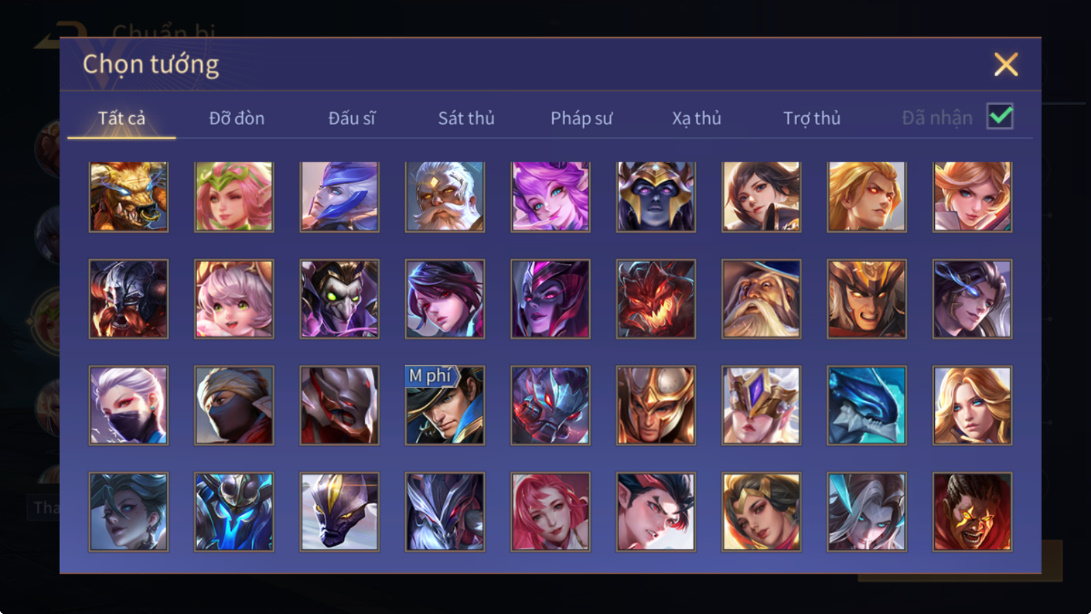
Task: Select the pink-haired girl with leaf crown
Action: pos(234,196)
